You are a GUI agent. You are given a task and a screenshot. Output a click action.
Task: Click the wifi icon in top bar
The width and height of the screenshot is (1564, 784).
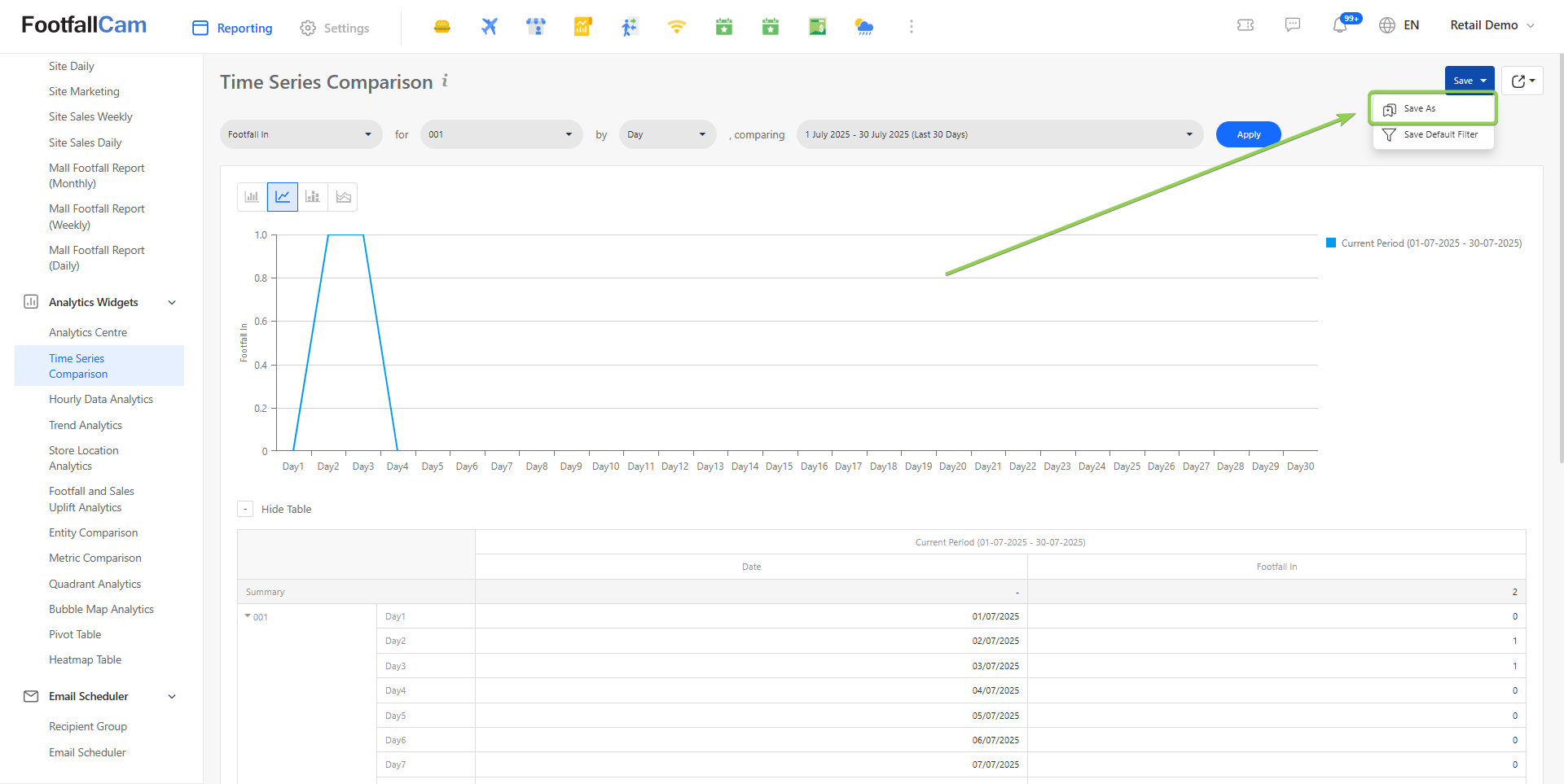click(x=676, y=27)
